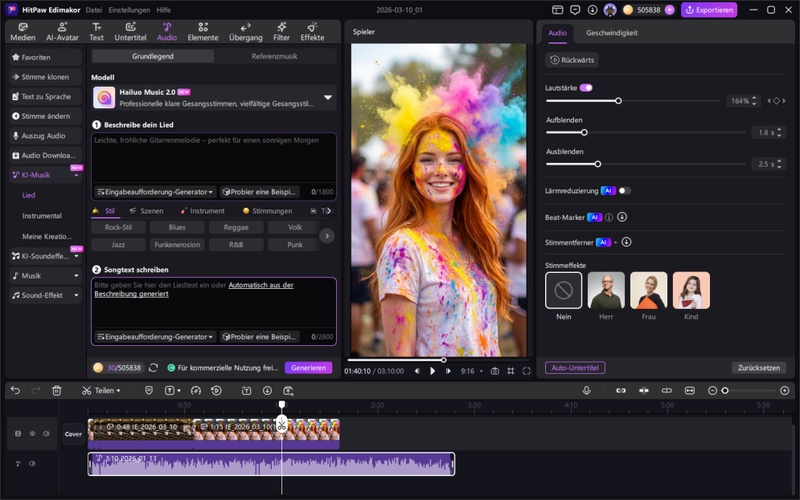Viewport: 800px width, 500px height.
Task: Click the Generieren button
Action: click(308, 368)
